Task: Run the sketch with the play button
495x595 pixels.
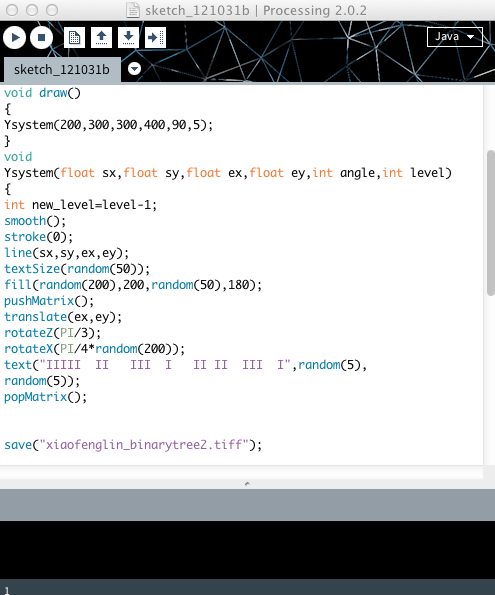Action: pyautogui.click(x=14, y=38)
